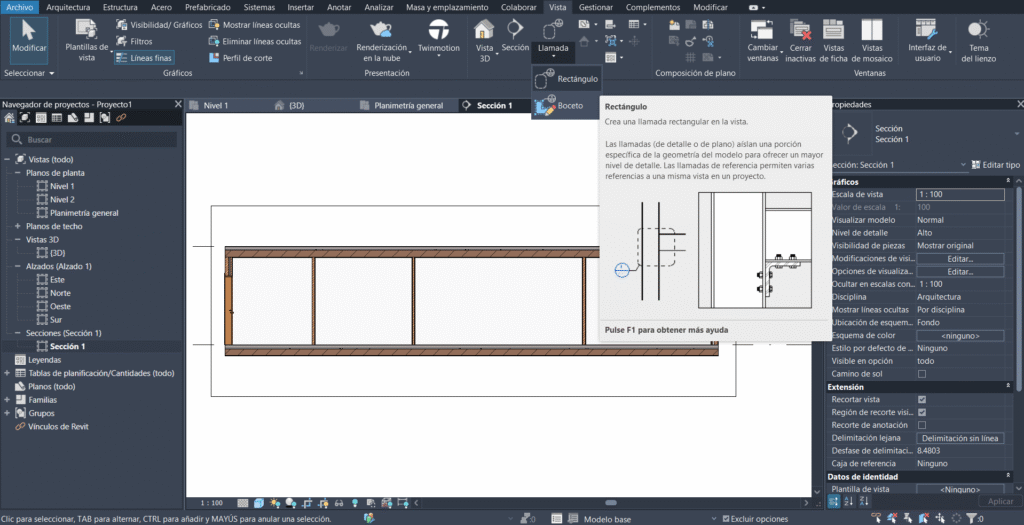Switch to Planimetría general view tab
The width and height of the screenshot is (1024, 525).
407,105
